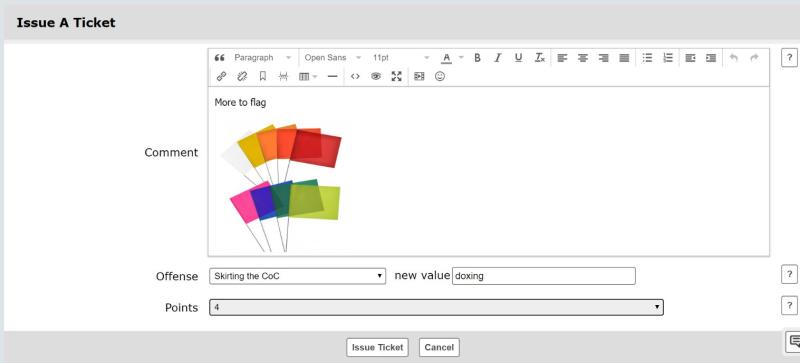Insert a link with the chain icon
This screenshot has height=363, width=800.
tap(221, 76)
